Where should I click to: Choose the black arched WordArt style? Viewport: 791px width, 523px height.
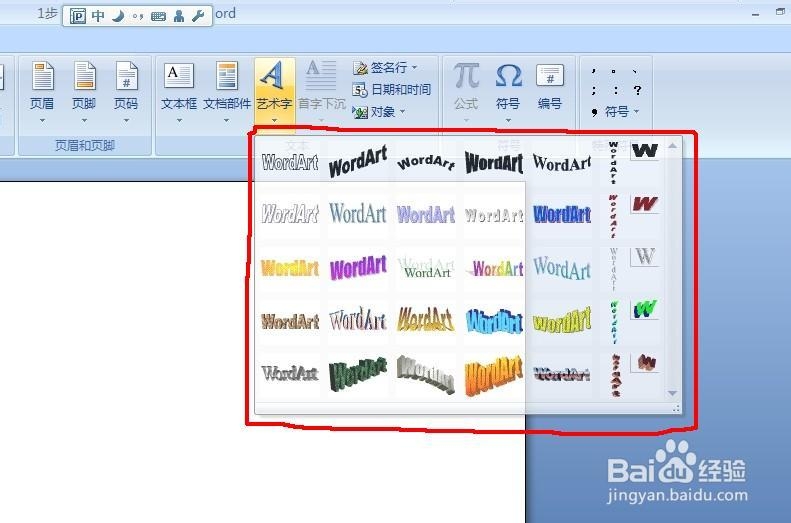tap(426, 162)
